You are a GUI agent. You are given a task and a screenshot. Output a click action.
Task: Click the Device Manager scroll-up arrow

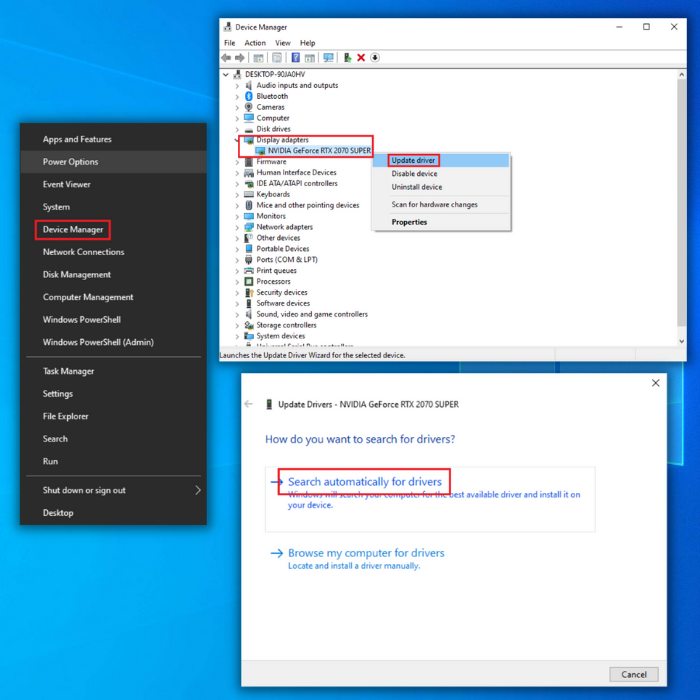(681, 75)
